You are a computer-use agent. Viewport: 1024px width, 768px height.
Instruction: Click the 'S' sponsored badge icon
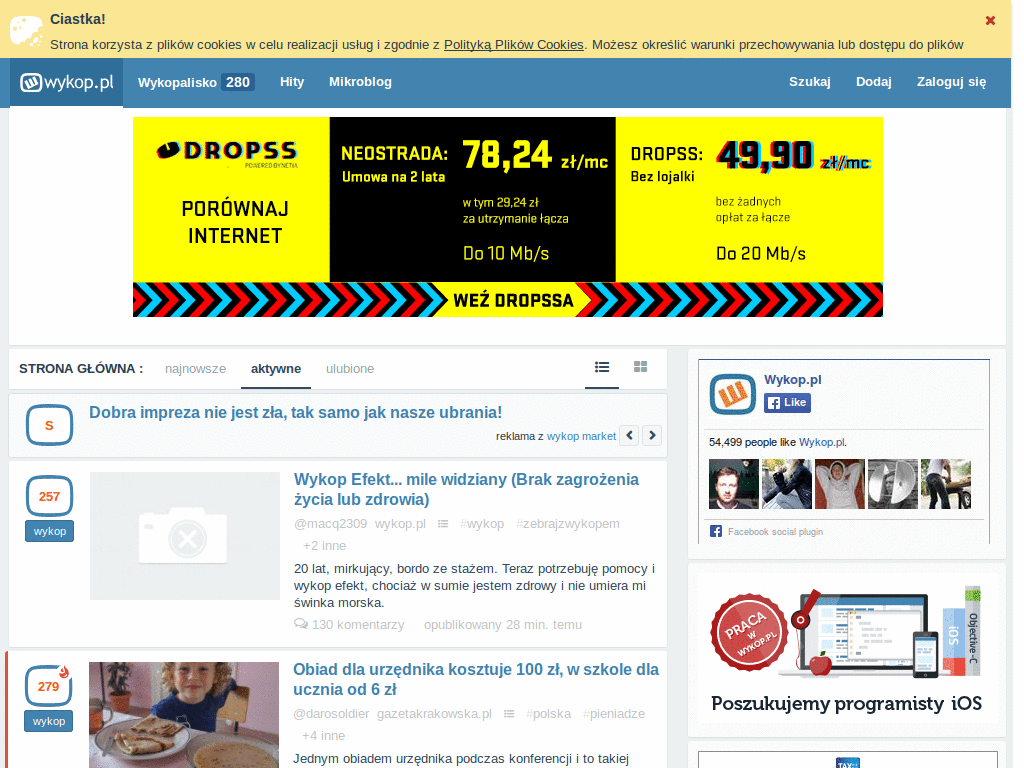[x=49, y=425]
